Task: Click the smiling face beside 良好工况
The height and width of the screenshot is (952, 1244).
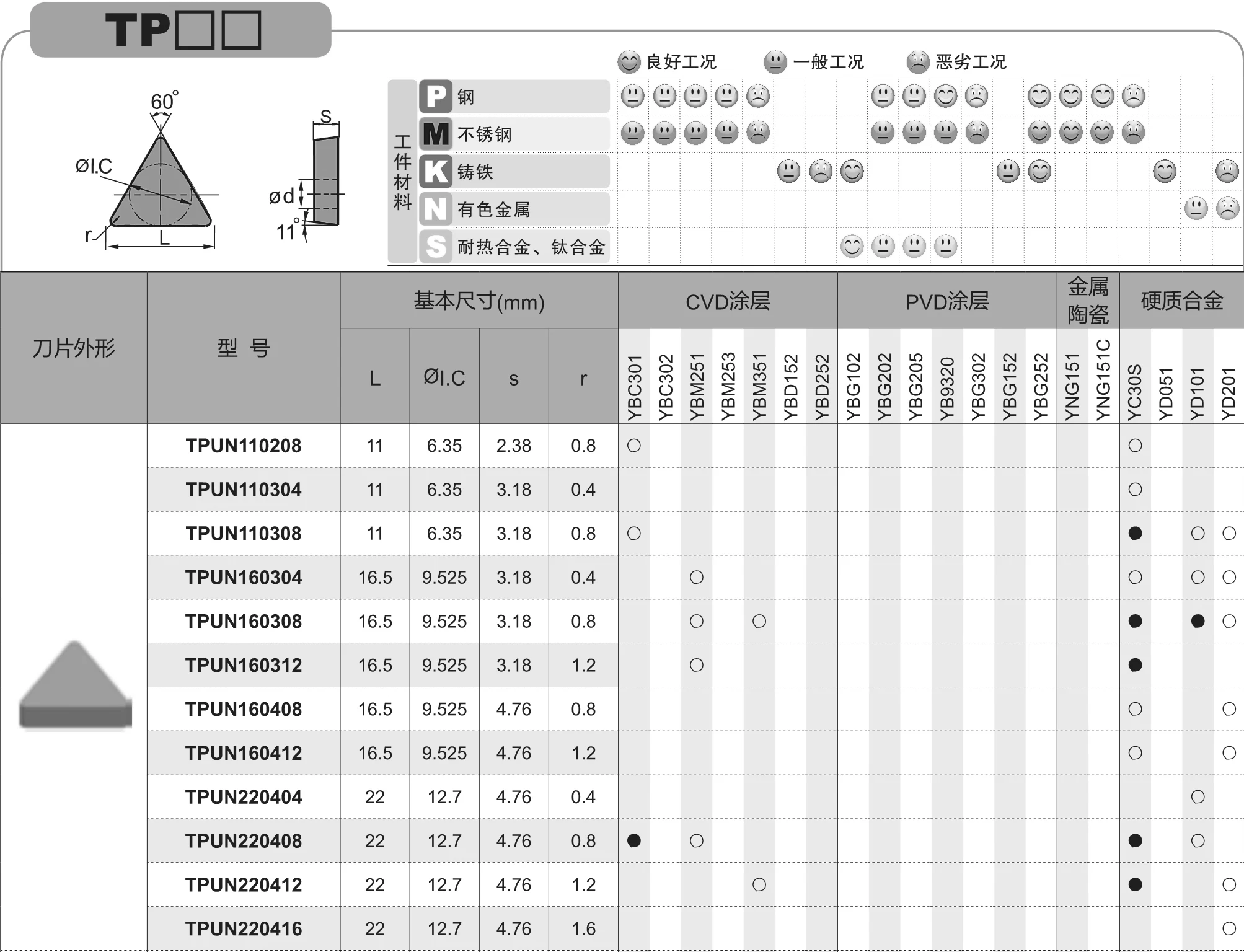Action: click(629, 62)
